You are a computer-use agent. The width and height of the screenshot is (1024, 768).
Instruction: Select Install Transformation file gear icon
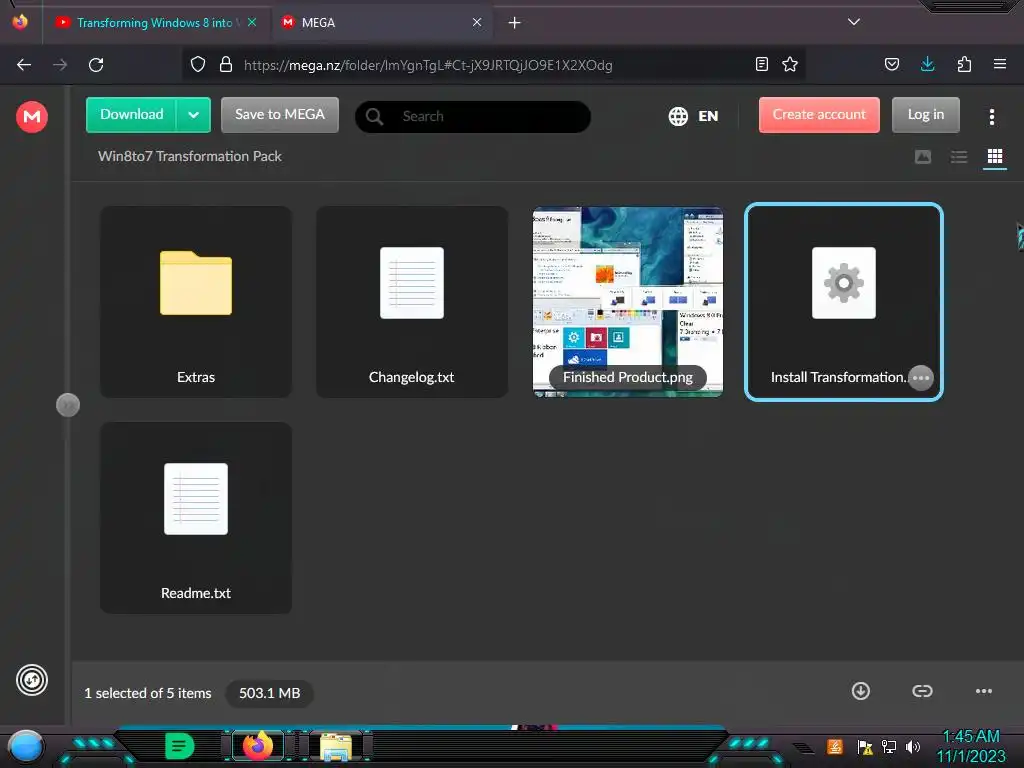pos(844,283)
